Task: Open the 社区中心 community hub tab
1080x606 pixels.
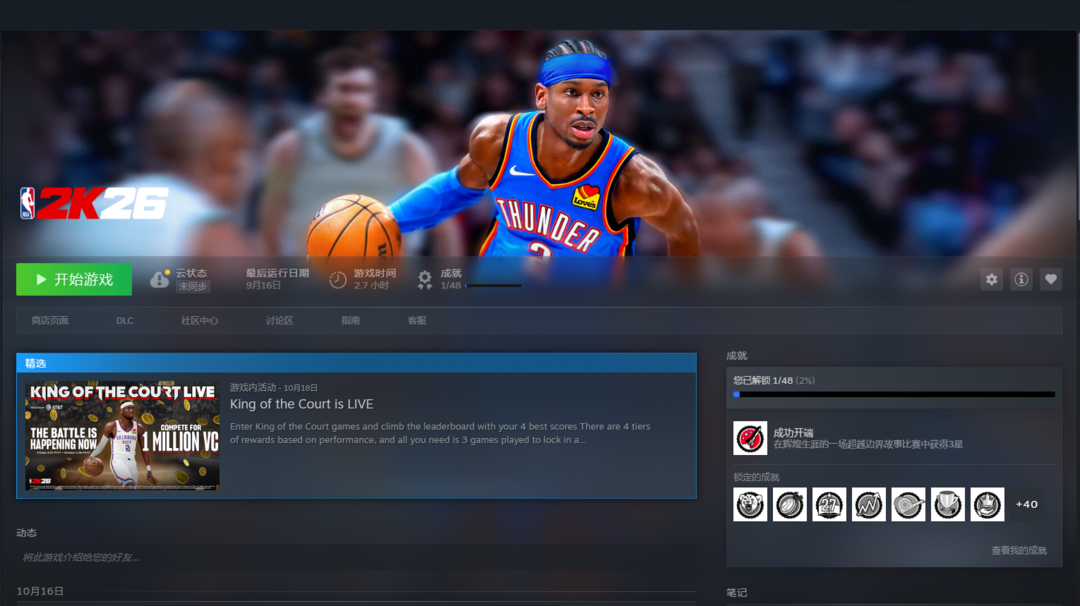Action: [199, 321]
